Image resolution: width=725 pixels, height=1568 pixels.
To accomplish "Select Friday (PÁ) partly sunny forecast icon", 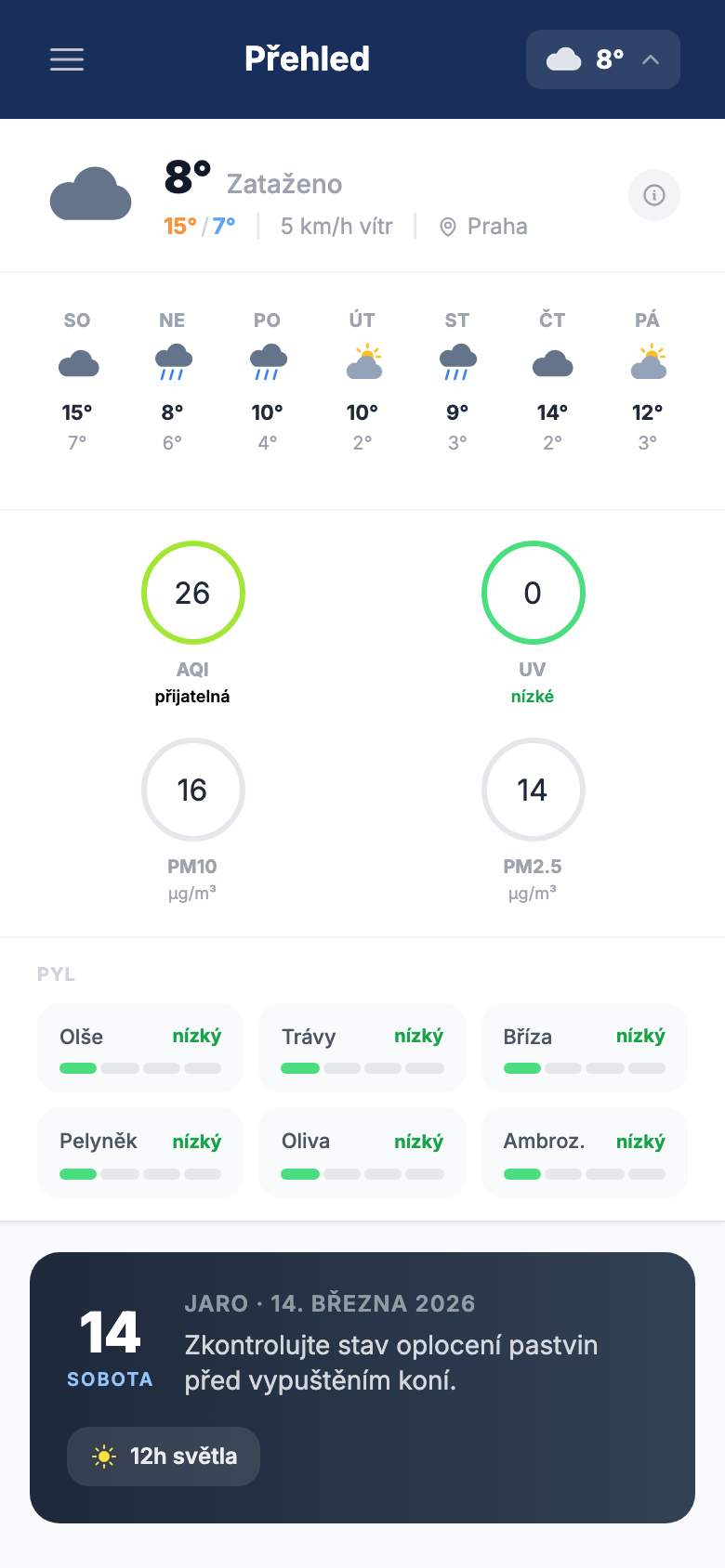I will click(x=648, y=363).
